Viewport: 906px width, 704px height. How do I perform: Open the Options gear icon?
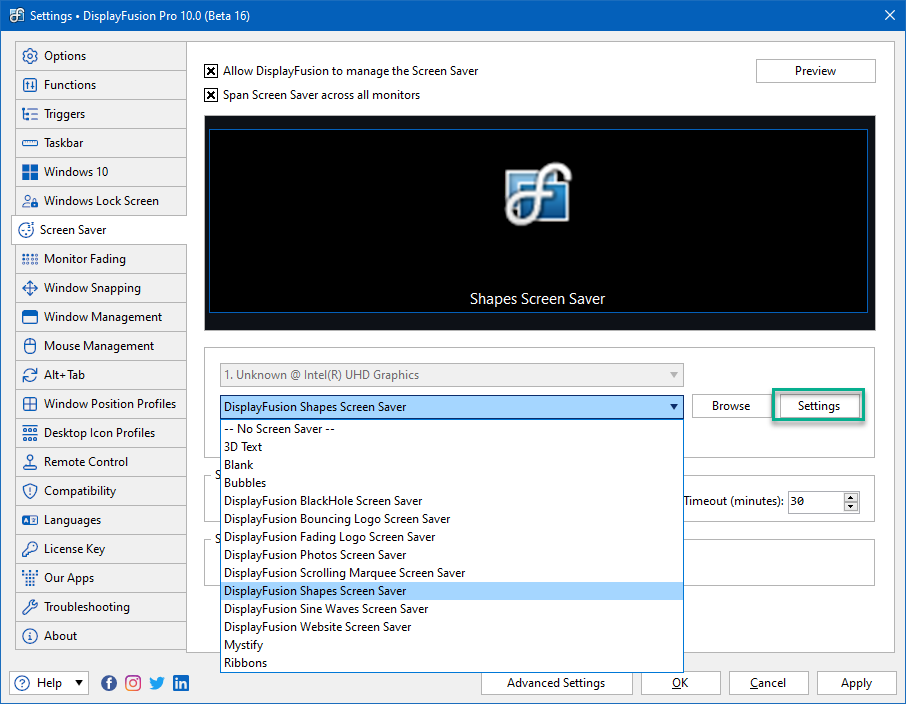[29, 56]
